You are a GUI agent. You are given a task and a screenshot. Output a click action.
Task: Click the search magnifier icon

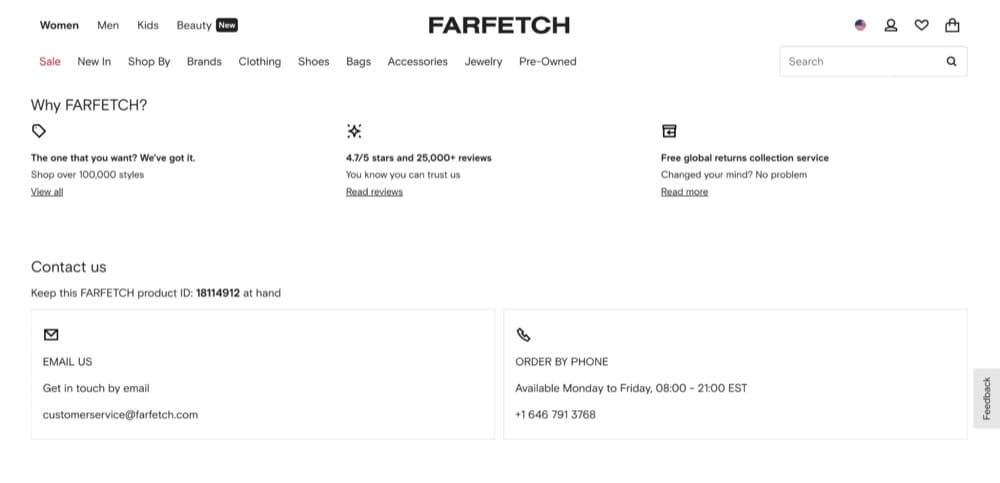click(951, 61)
